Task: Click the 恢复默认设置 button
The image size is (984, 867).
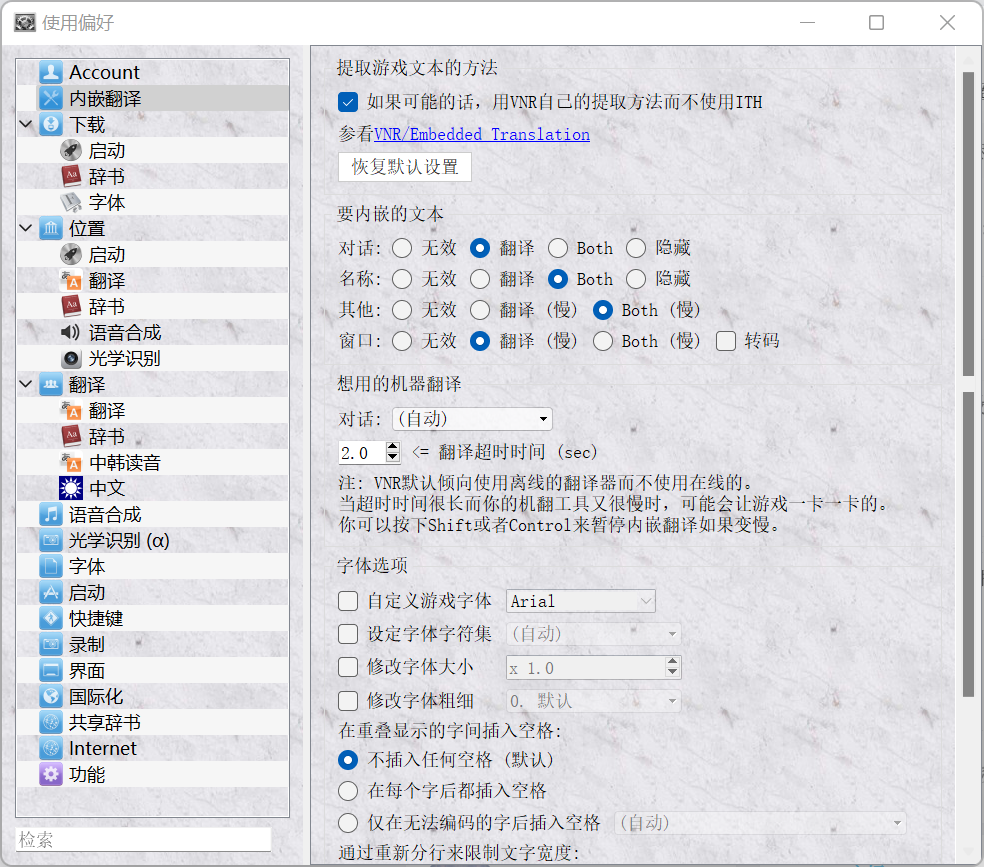Action: [405, 167]
